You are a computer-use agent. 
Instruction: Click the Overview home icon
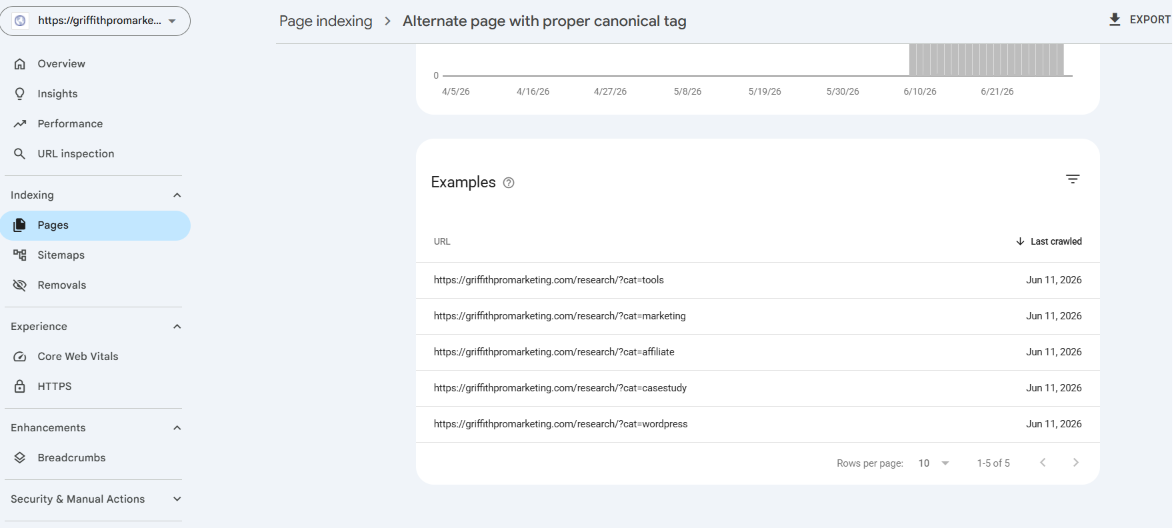tap(20, 64)
